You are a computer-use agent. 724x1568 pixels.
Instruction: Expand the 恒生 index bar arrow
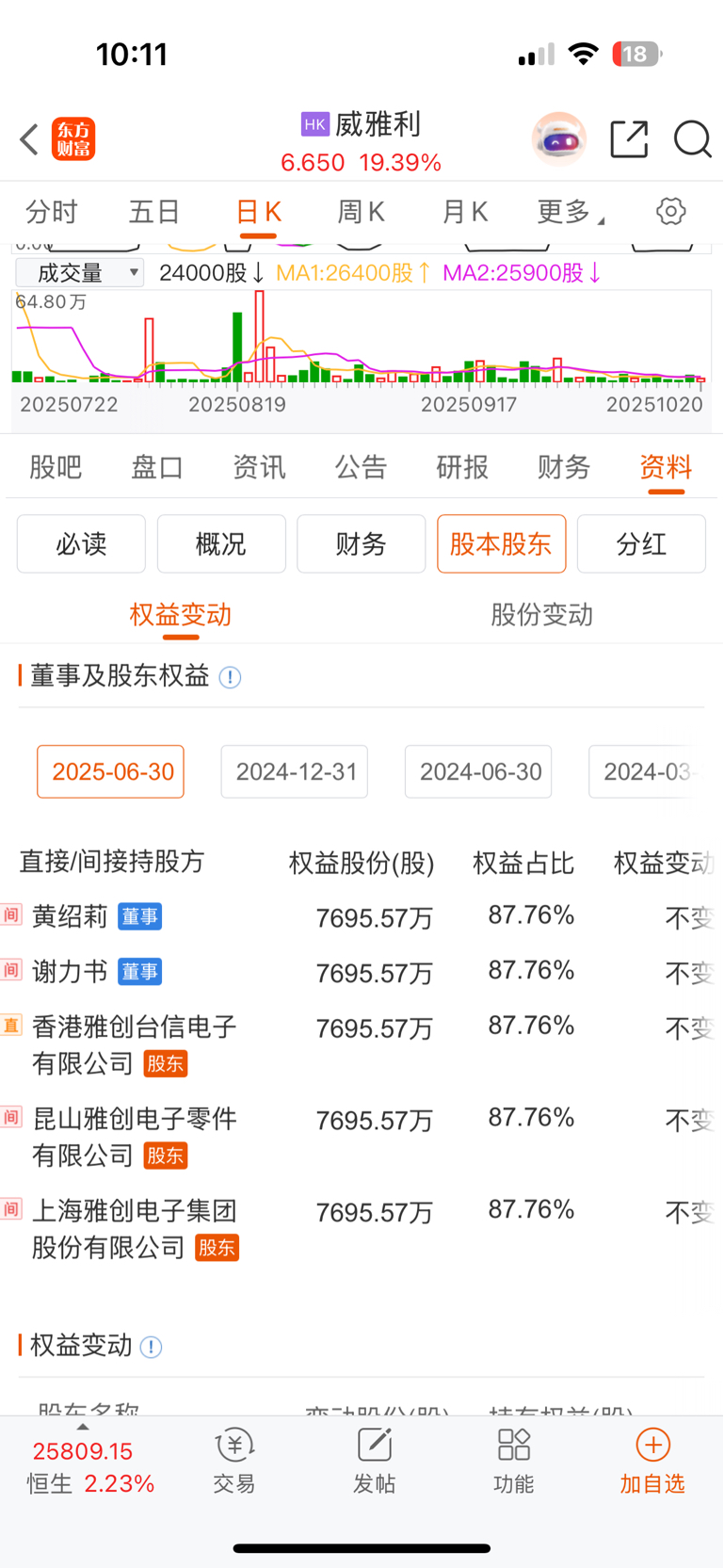[83, 1427]
